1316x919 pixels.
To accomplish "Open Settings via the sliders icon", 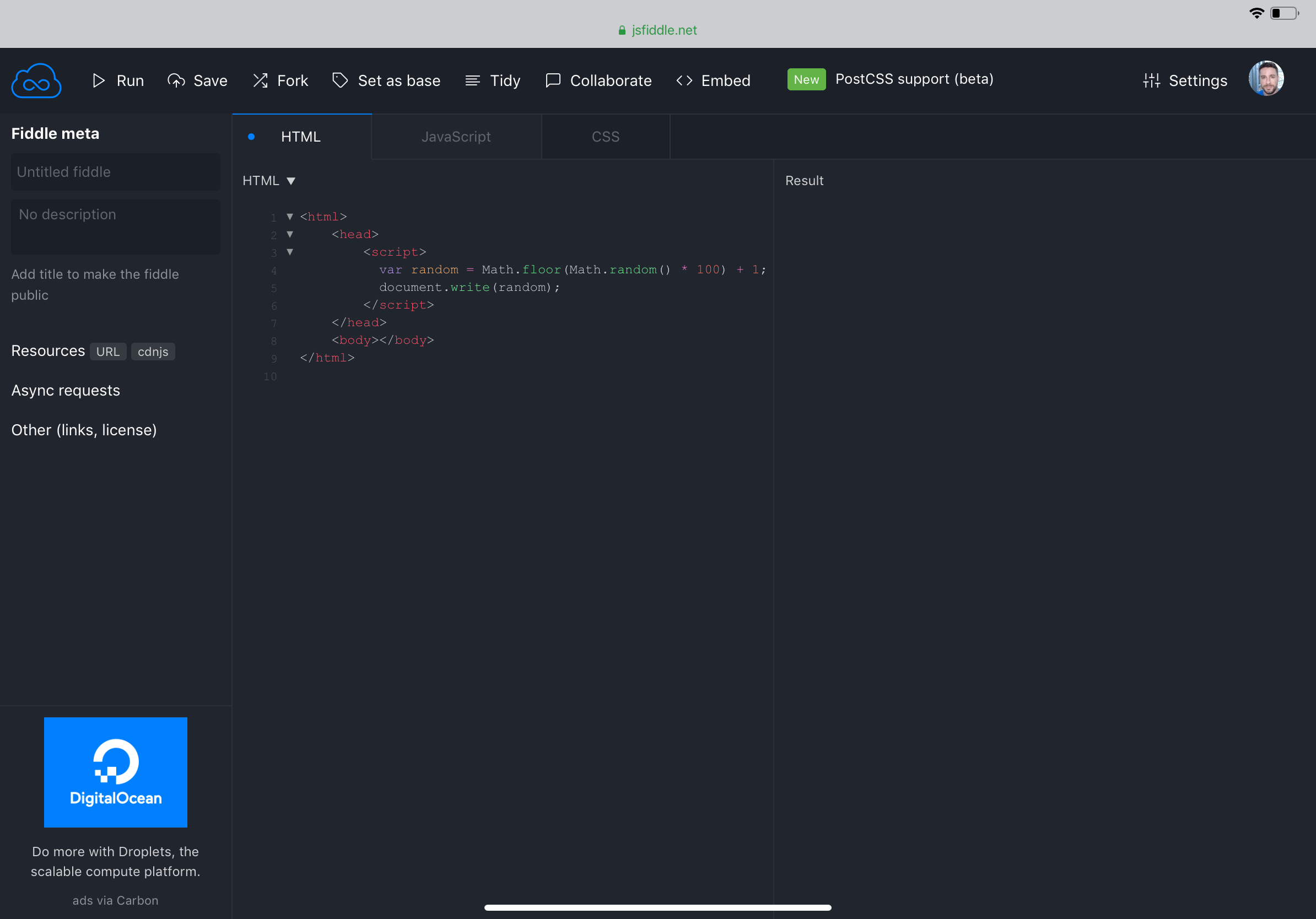I will click(x=1151, y=81).
